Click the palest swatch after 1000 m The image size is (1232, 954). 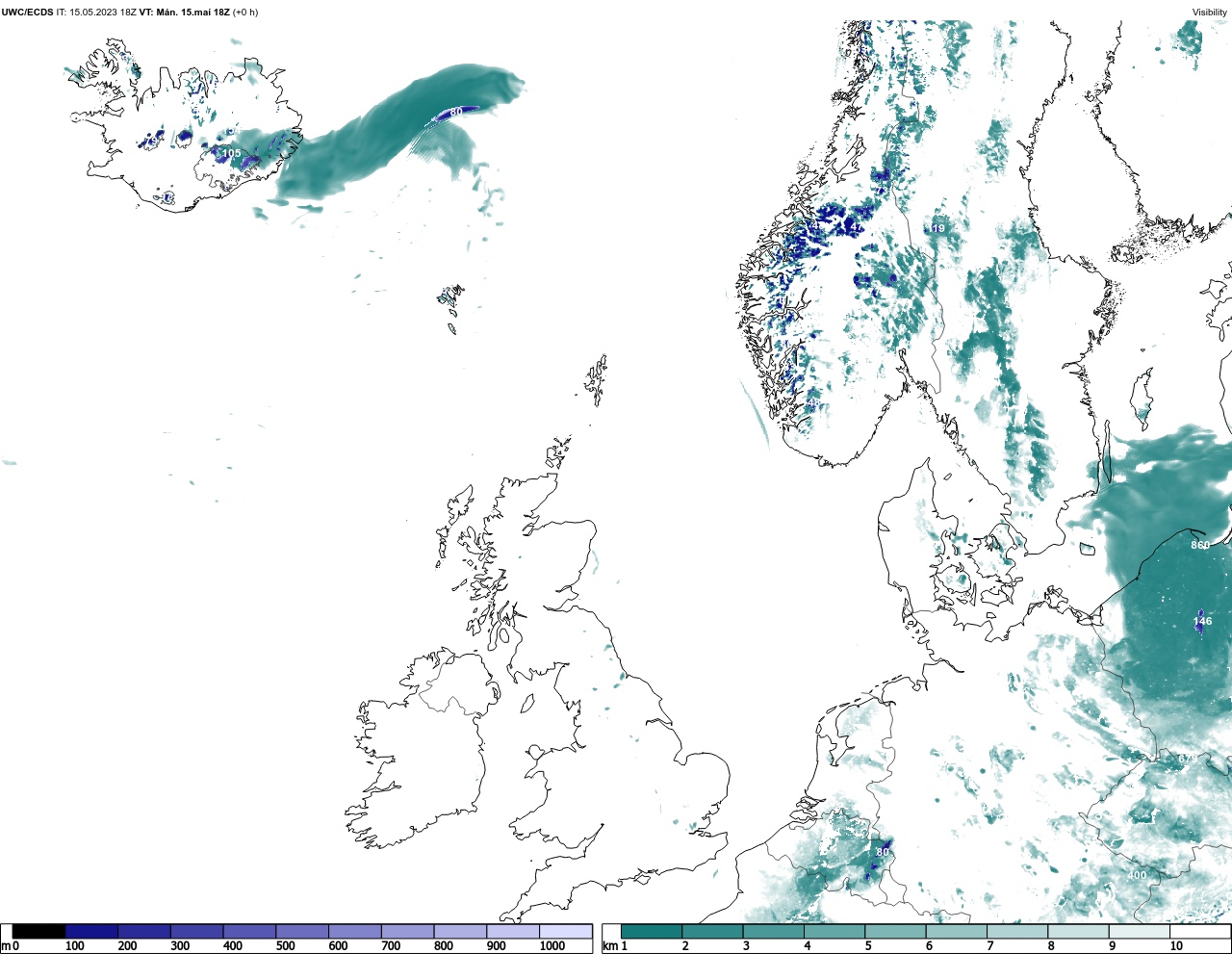click(566, 931)
